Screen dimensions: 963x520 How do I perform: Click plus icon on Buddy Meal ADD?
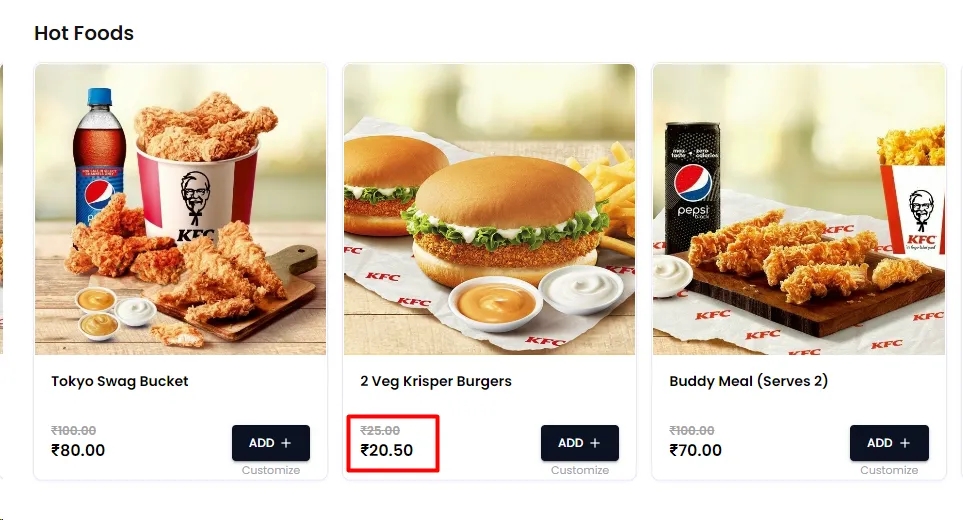click(x=905, y=443)
